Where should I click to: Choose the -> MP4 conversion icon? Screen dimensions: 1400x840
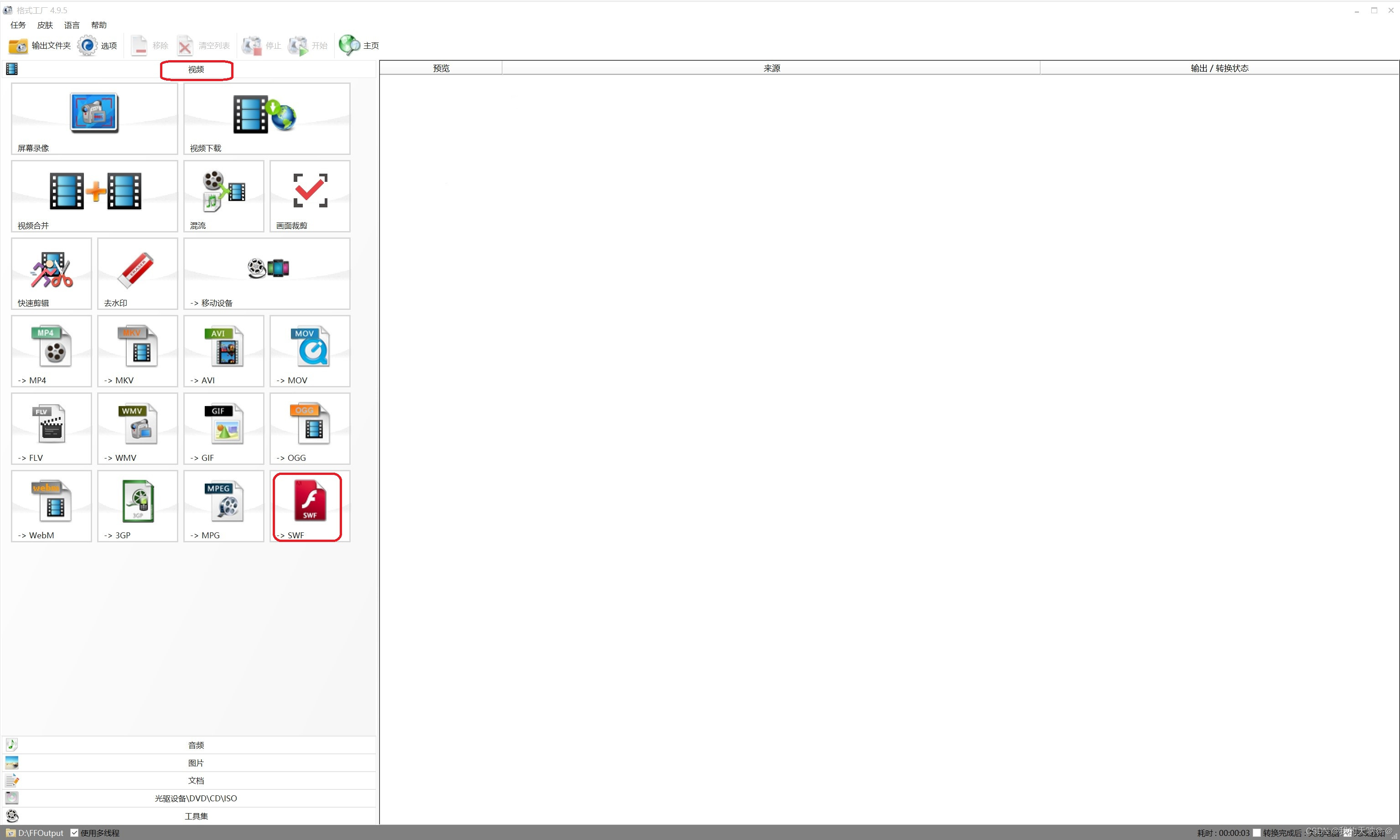(51, 350)
